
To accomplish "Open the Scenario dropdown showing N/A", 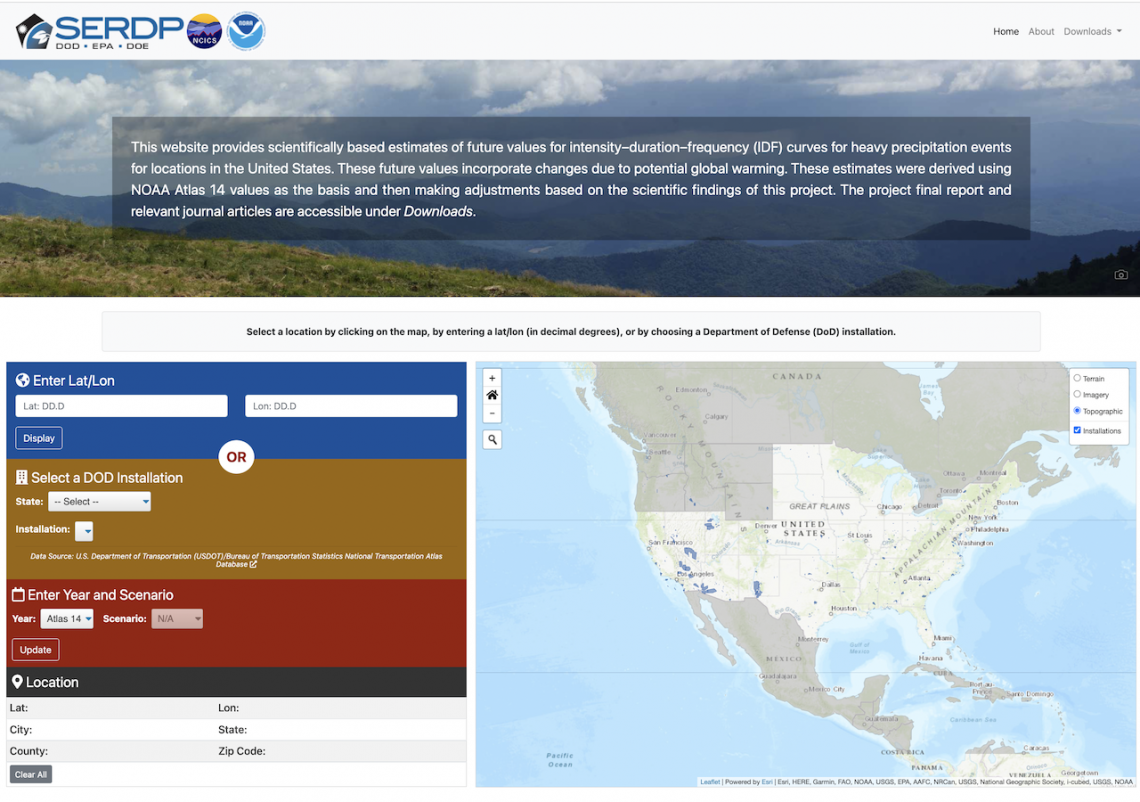I will coord(177,619).
